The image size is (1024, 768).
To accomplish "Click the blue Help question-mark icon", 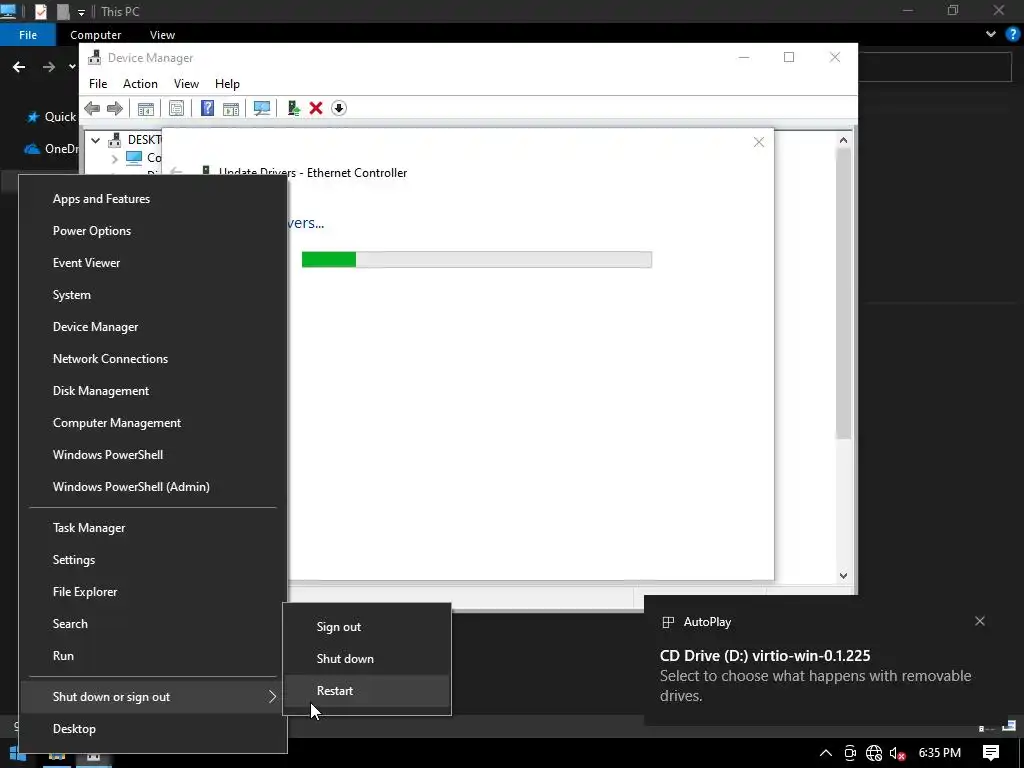I will tap(207, 108).
